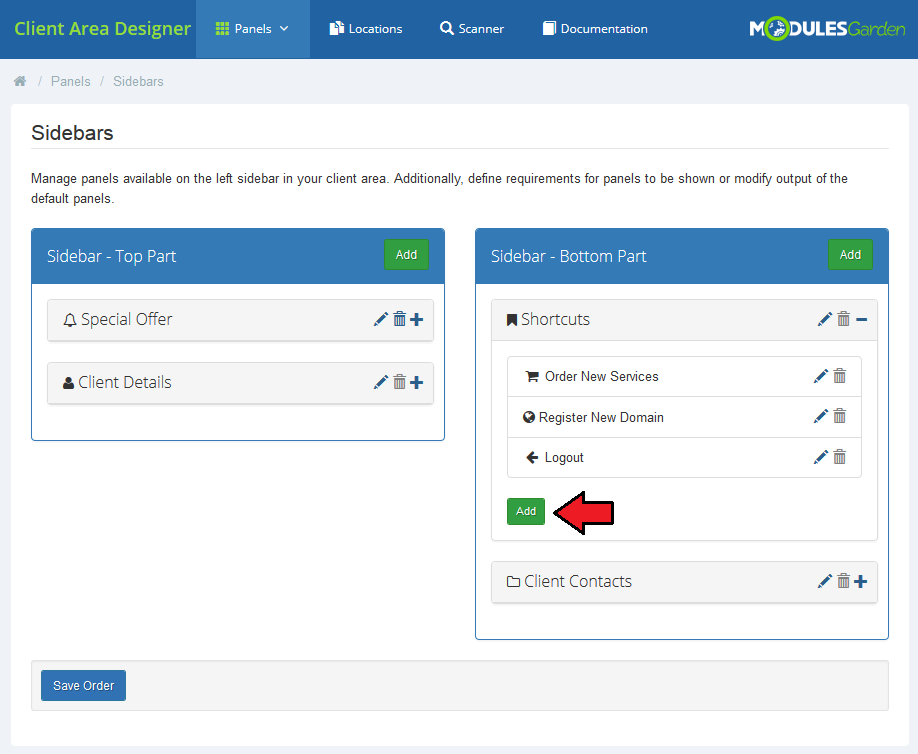Click the Save Order button
The width and height of the screenshot is (918, 754).
click(x=83, y=686)
